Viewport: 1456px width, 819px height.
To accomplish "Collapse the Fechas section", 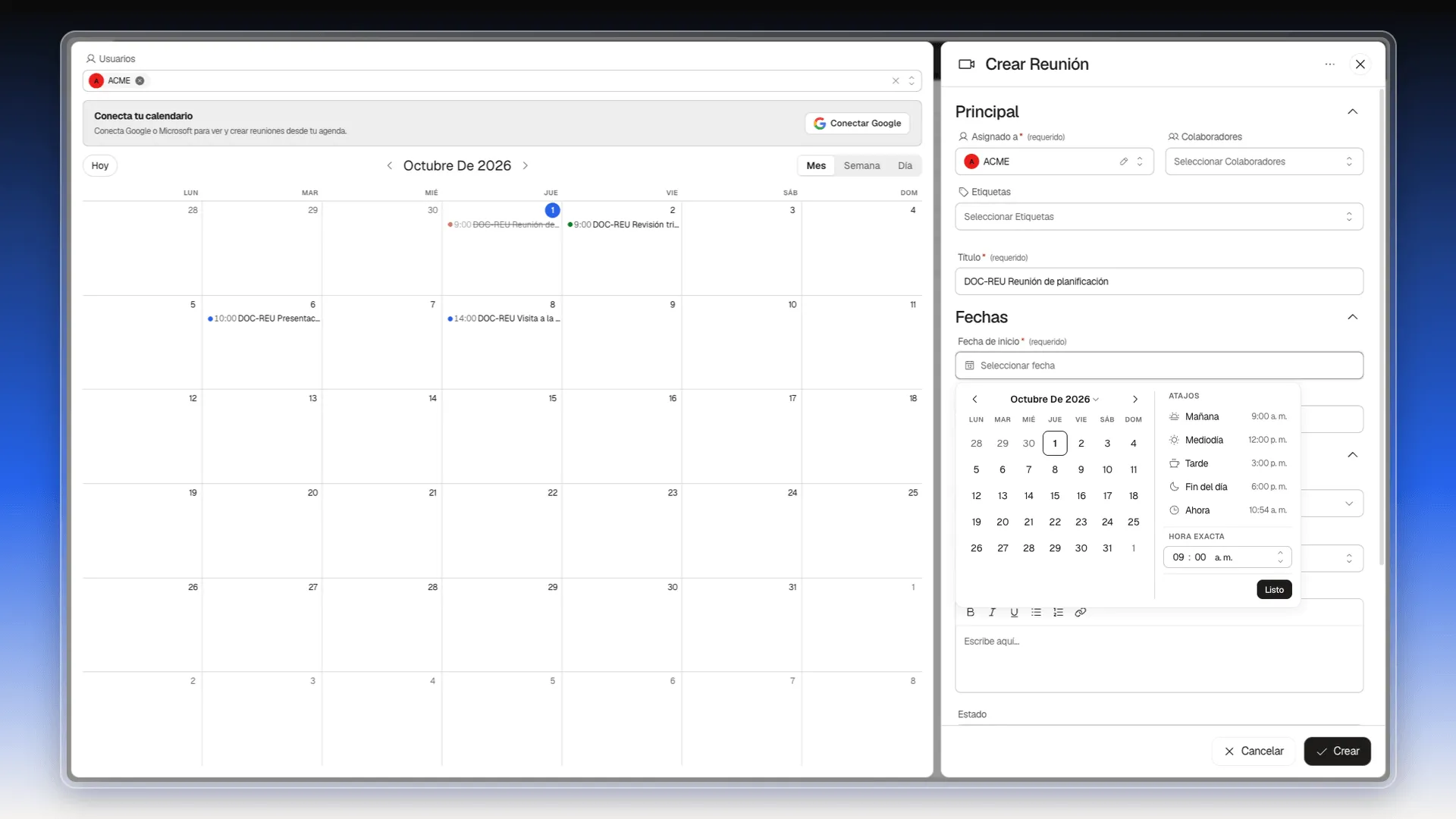I will (1352, 317).
